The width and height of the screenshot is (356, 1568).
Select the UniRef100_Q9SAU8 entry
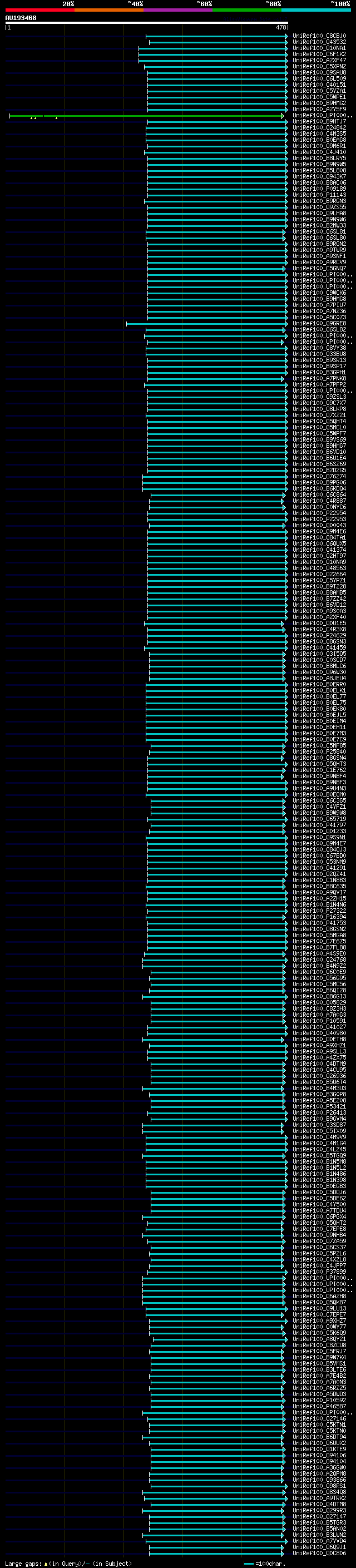click(319, 72)
